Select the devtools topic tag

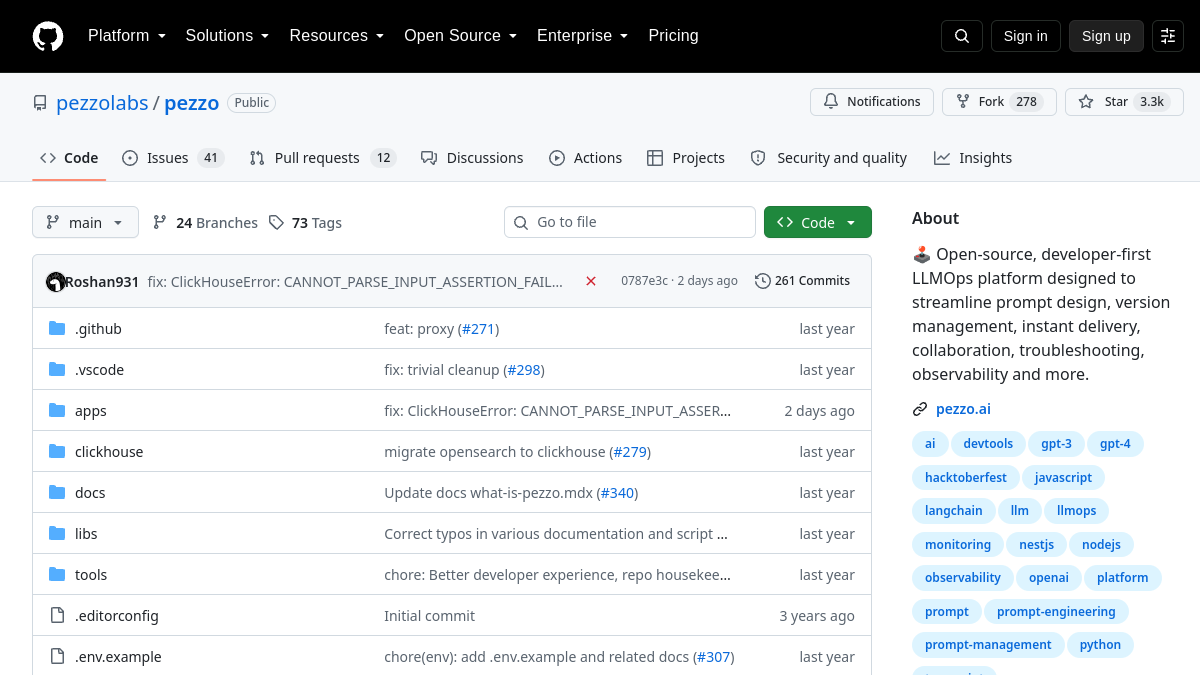(x=988, y=444)
